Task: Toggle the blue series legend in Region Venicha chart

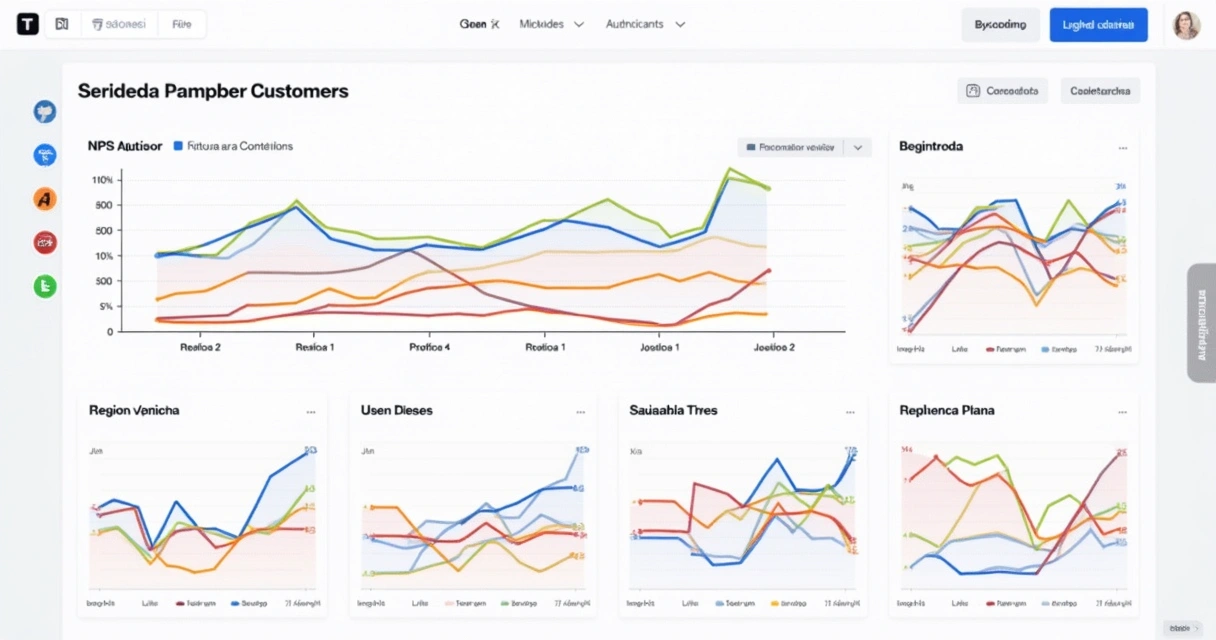Action: click(249, 604)
